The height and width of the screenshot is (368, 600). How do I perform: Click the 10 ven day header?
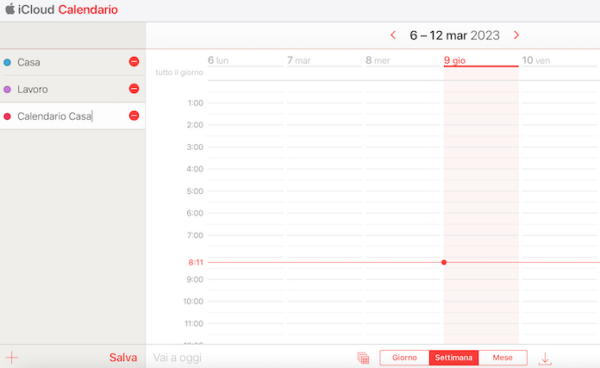click(x=536, y=60)
